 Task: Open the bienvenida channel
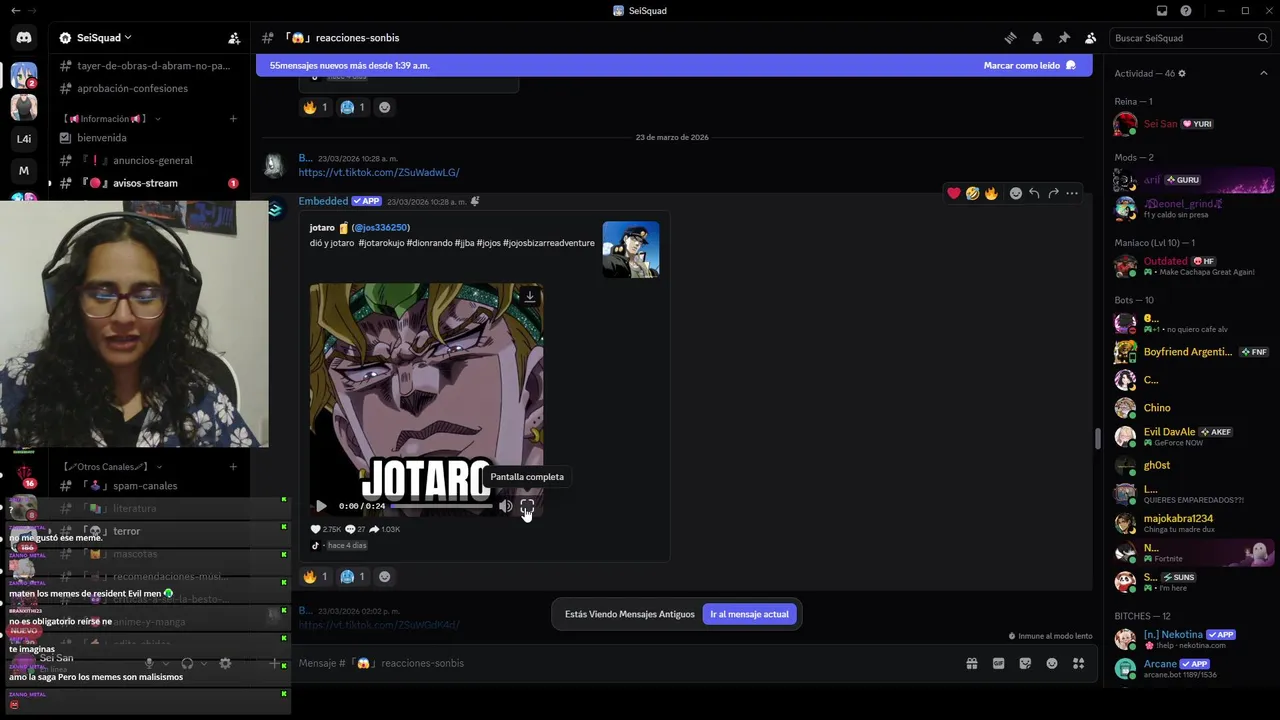pyautogui.click(x=149, y=138)
